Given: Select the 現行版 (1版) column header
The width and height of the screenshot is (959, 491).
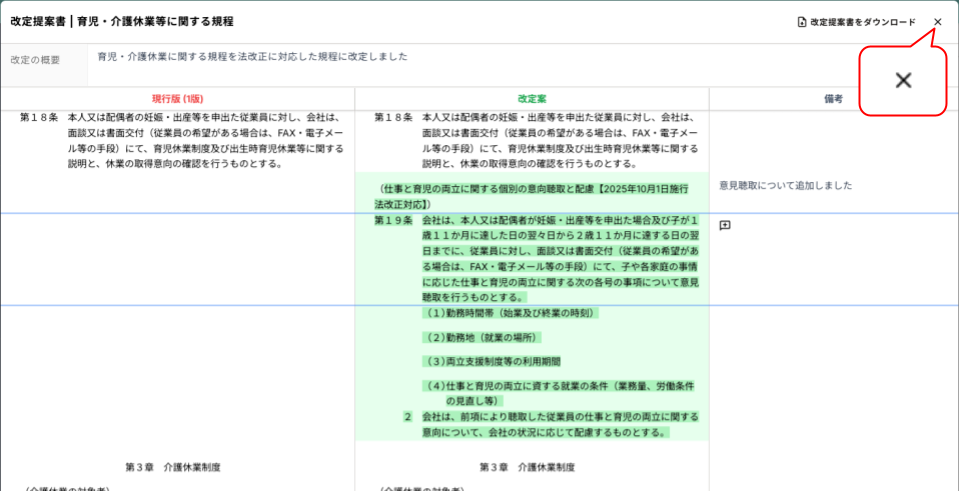Looking at the screenshot, I should 177,99.
